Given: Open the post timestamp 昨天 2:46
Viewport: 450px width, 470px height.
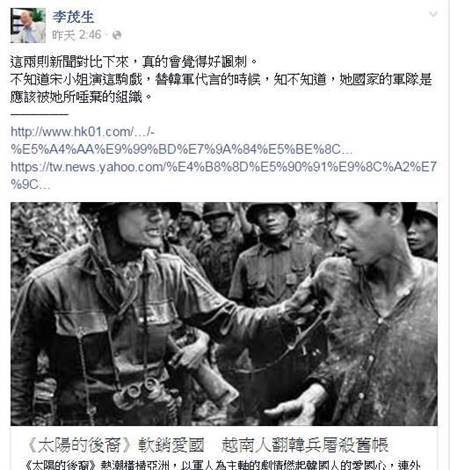Looking at the screenshot, I should click(77, 35).
